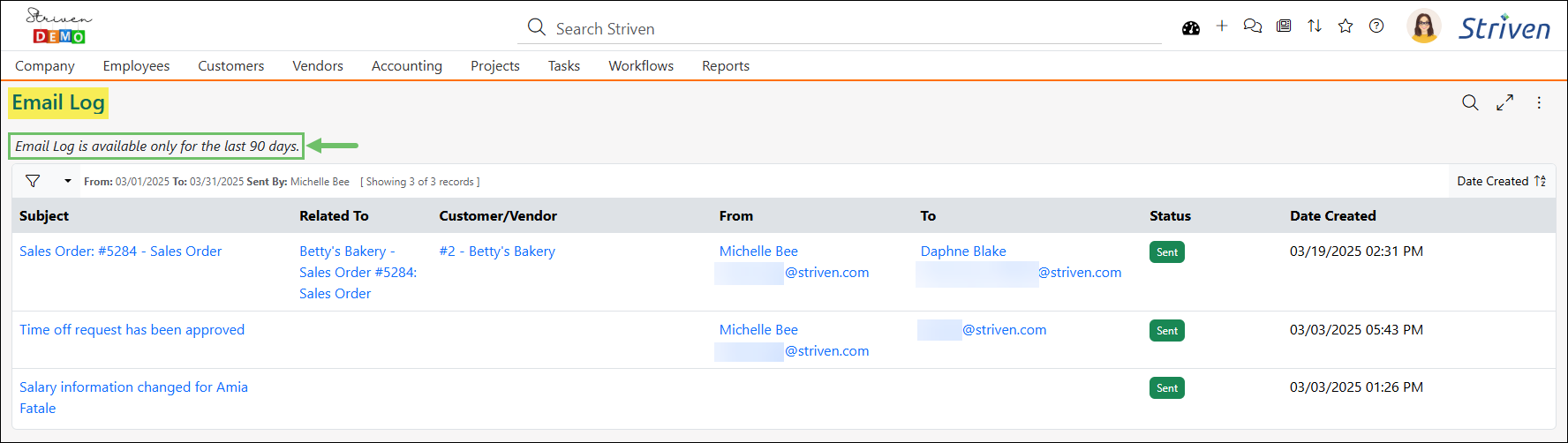Image resolution: width=1568 pixels, height=443 pixels.
Task: Click the Status column header
Action: click(x=1170, y=215)
